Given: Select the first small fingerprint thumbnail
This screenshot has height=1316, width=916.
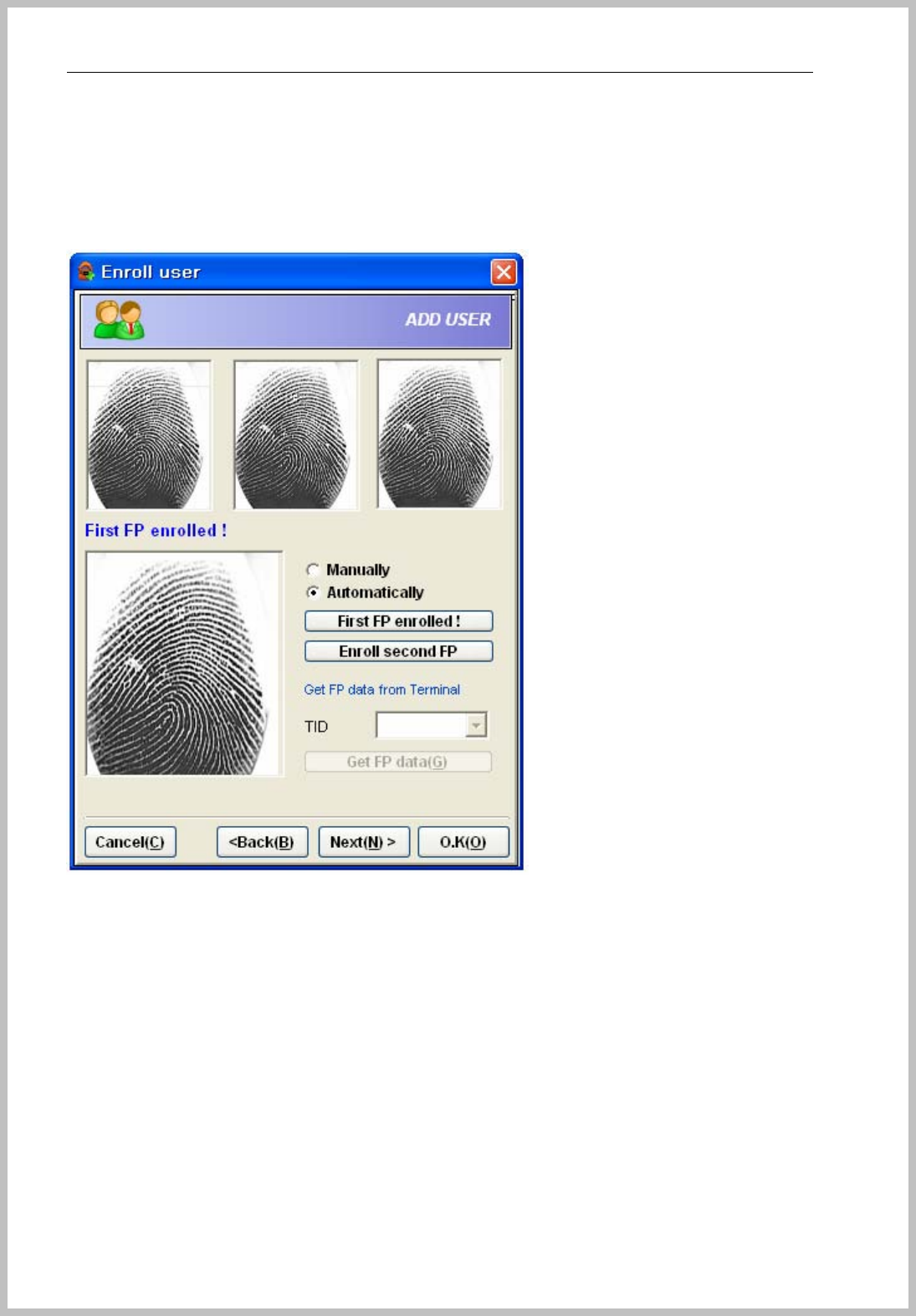Looking at the screenshot, I should [x=149, y=435].
